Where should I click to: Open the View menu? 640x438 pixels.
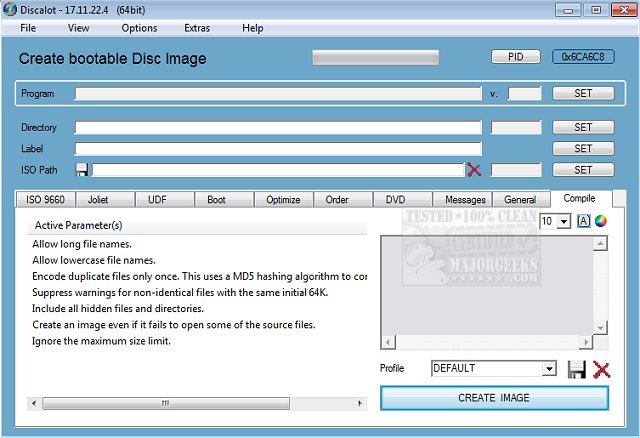tap(78, 28)
